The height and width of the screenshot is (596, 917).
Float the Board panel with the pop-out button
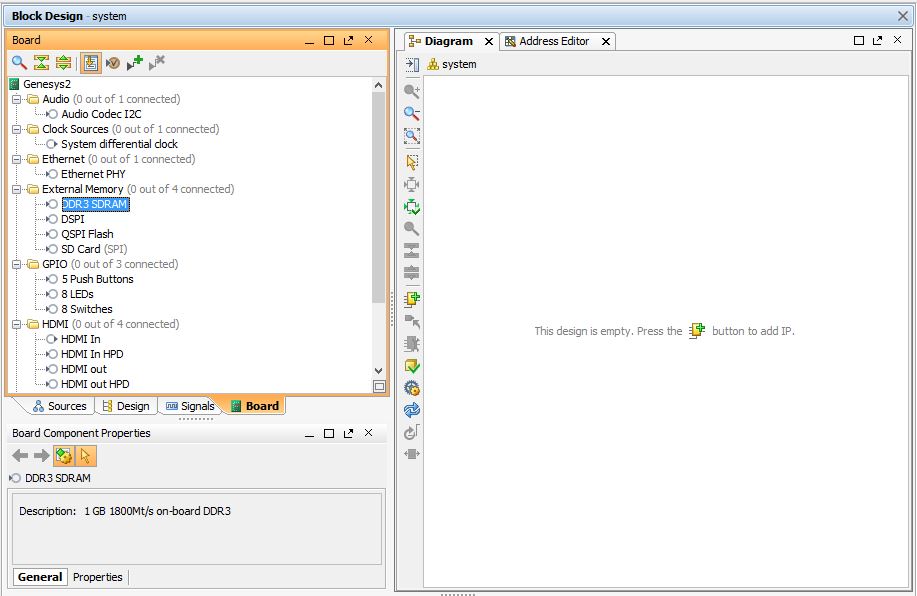pos(349,40)
